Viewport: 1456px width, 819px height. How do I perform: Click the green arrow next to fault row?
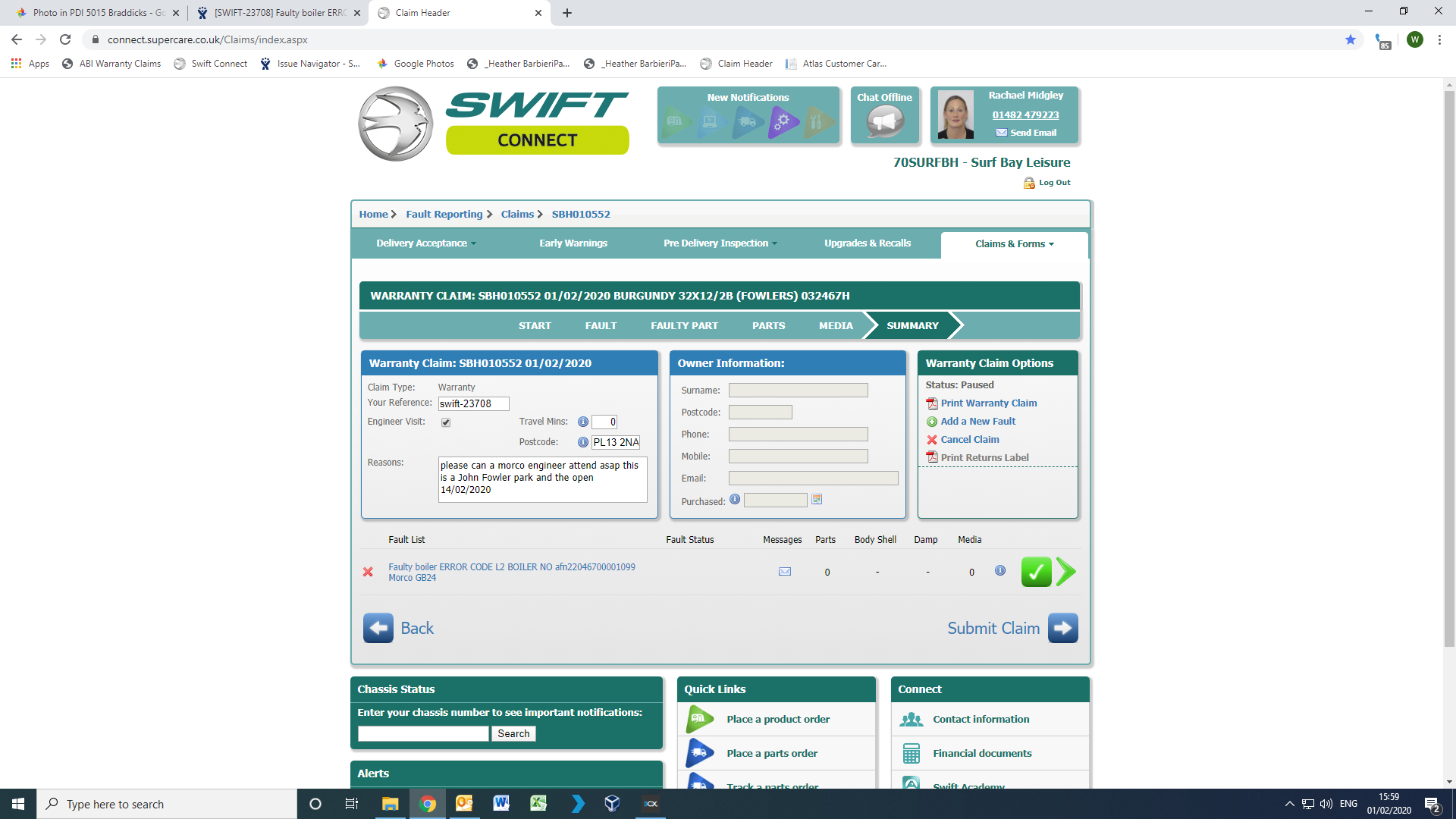click(1065, 572)
